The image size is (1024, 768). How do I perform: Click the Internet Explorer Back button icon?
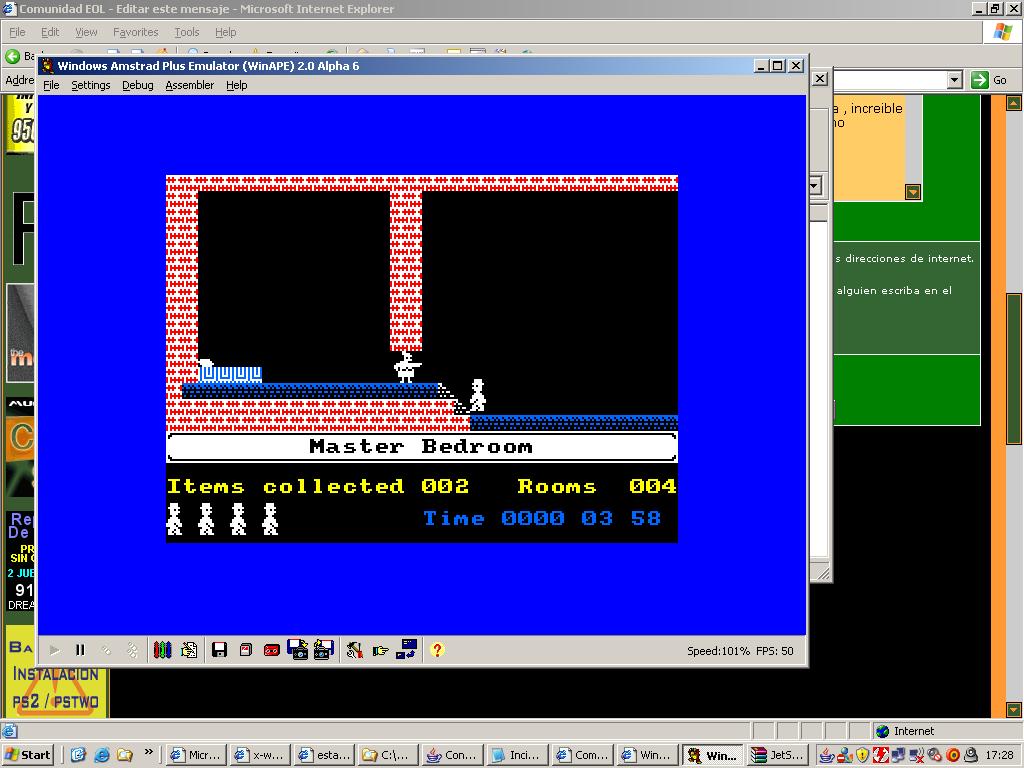12,56
